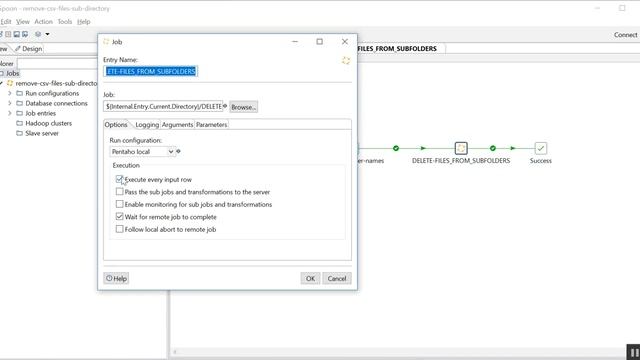Maximize the Job dialog window

[320, 42]
